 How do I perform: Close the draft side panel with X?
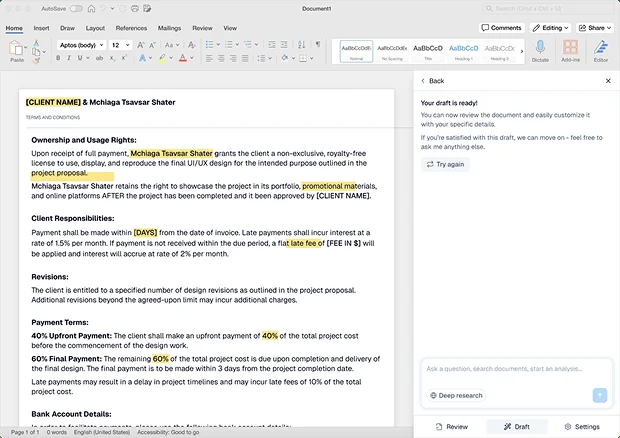point(608,81)
